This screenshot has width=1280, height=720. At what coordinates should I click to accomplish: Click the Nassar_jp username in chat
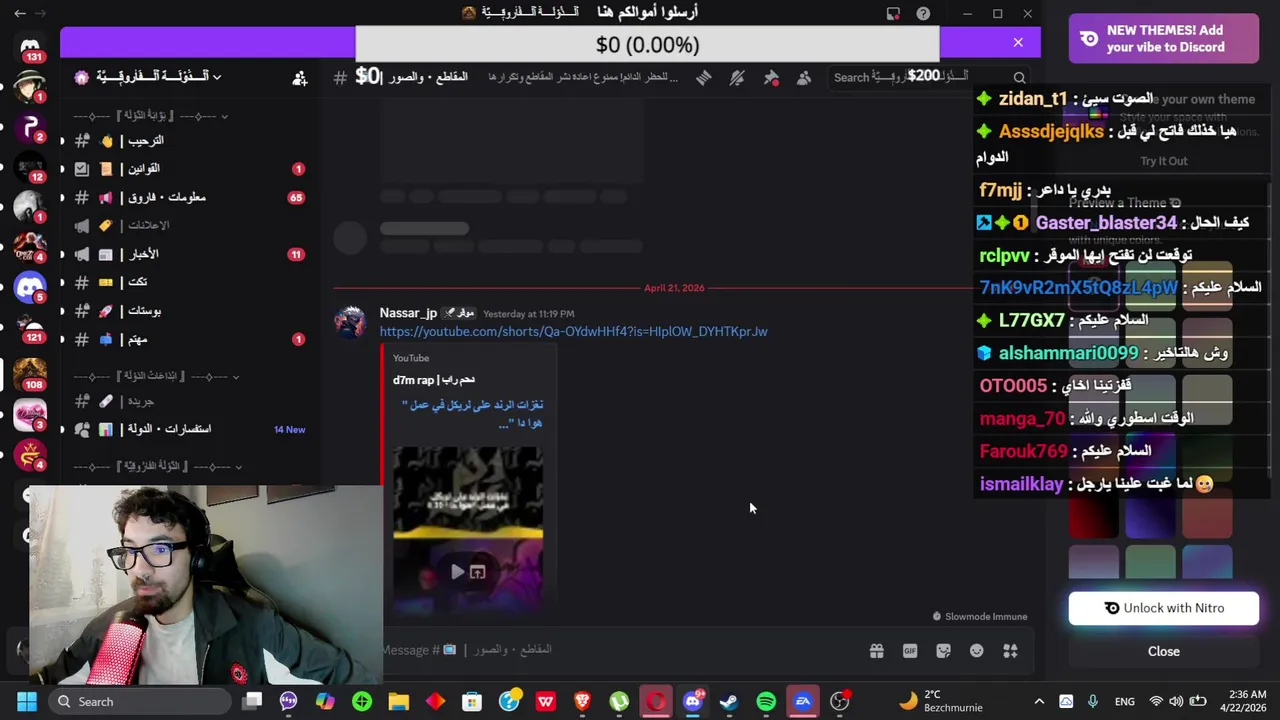[408, 313]
